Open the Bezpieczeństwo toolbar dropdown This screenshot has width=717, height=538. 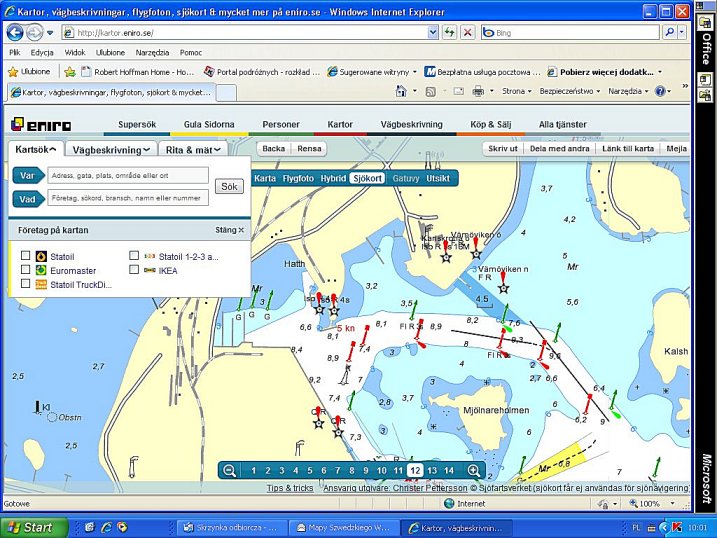(x=569, y=91)
